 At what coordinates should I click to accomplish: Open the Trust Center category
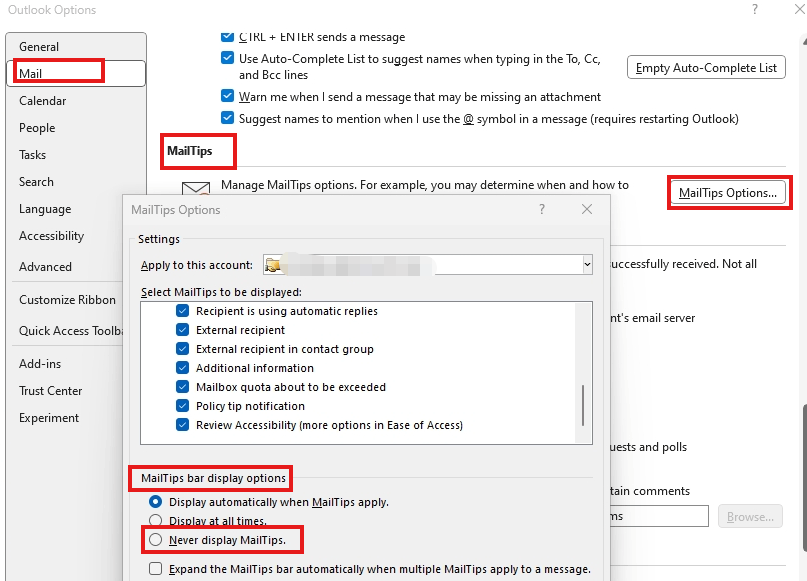tap(50, 391)
